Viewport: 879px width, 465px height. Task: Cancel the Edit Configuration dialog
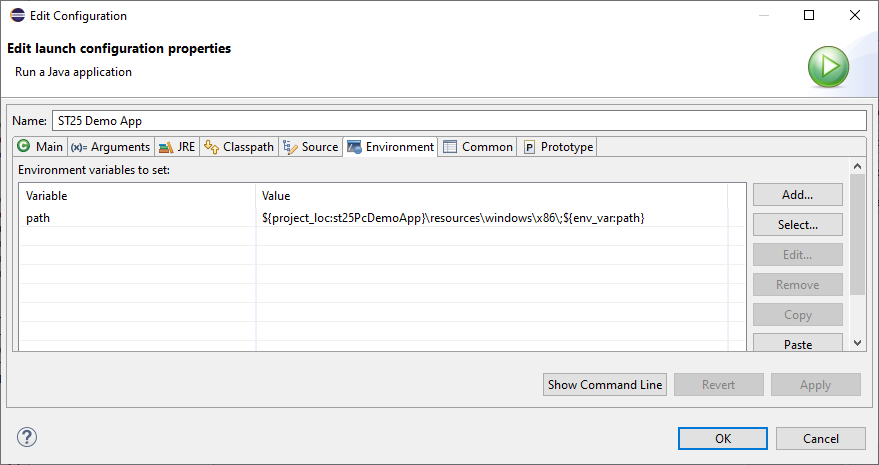pyautogui.click(x=820, y=438)
